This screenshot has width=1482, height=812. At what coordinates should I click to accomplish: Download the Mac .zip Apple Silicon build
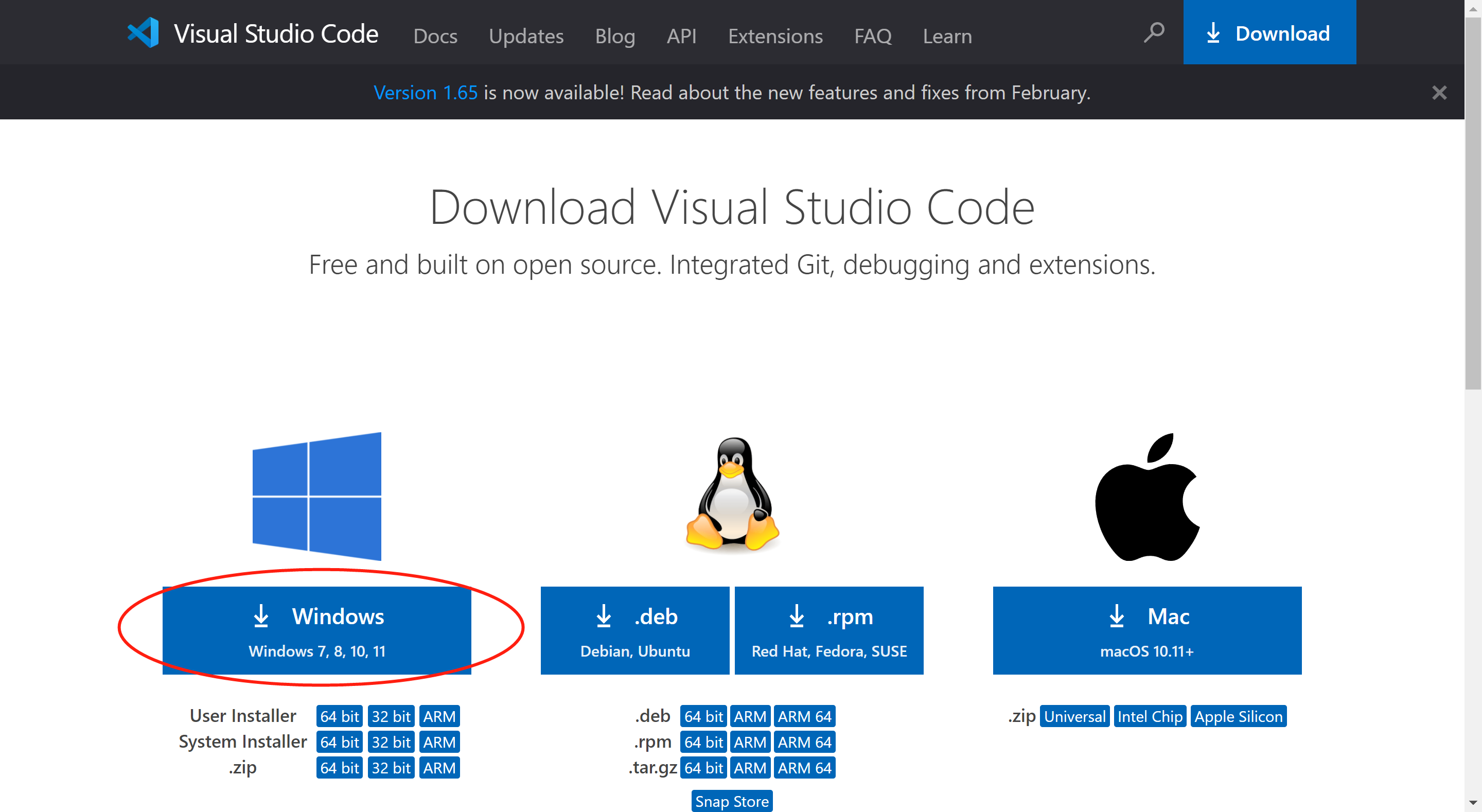click(x=1239, y=716)
